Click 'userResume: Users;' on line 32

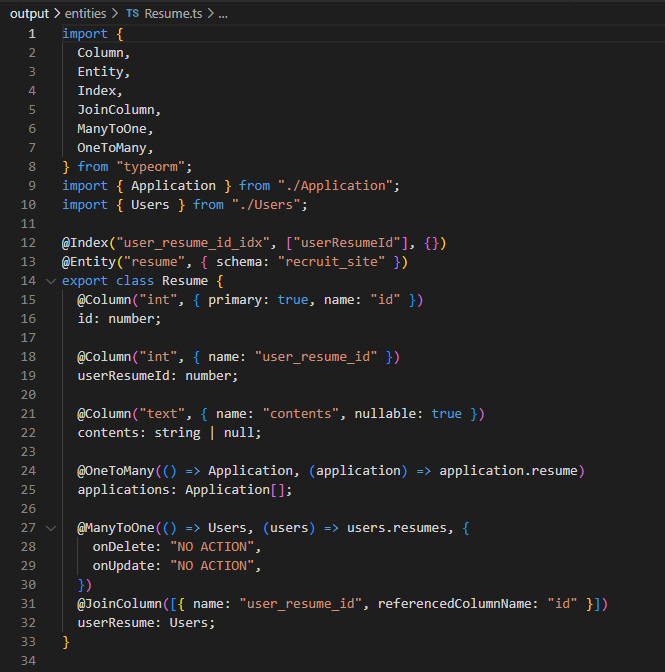[x=146, y=623]
